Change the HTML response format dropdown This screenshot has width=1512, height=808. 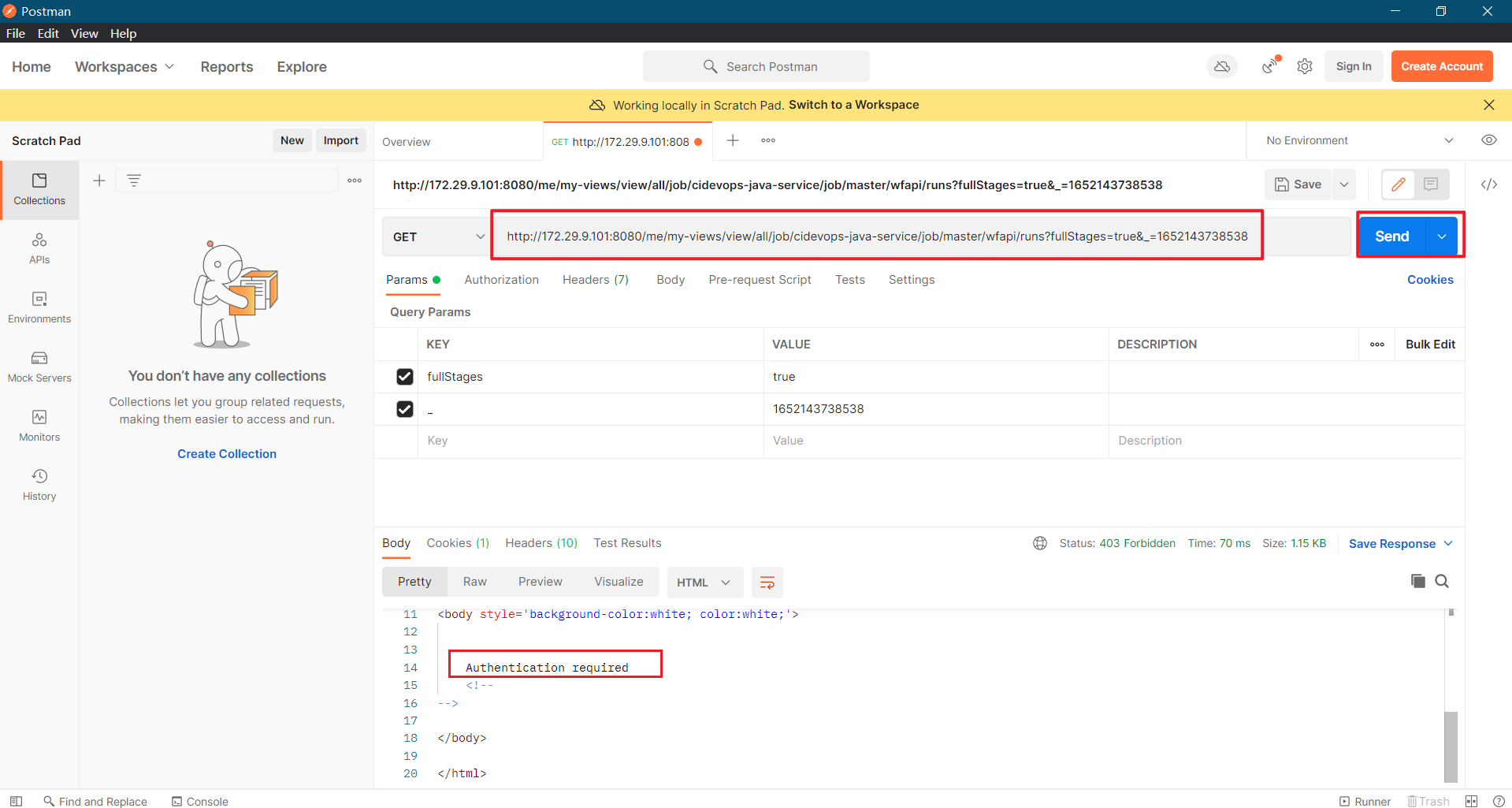tap(704, 583)
